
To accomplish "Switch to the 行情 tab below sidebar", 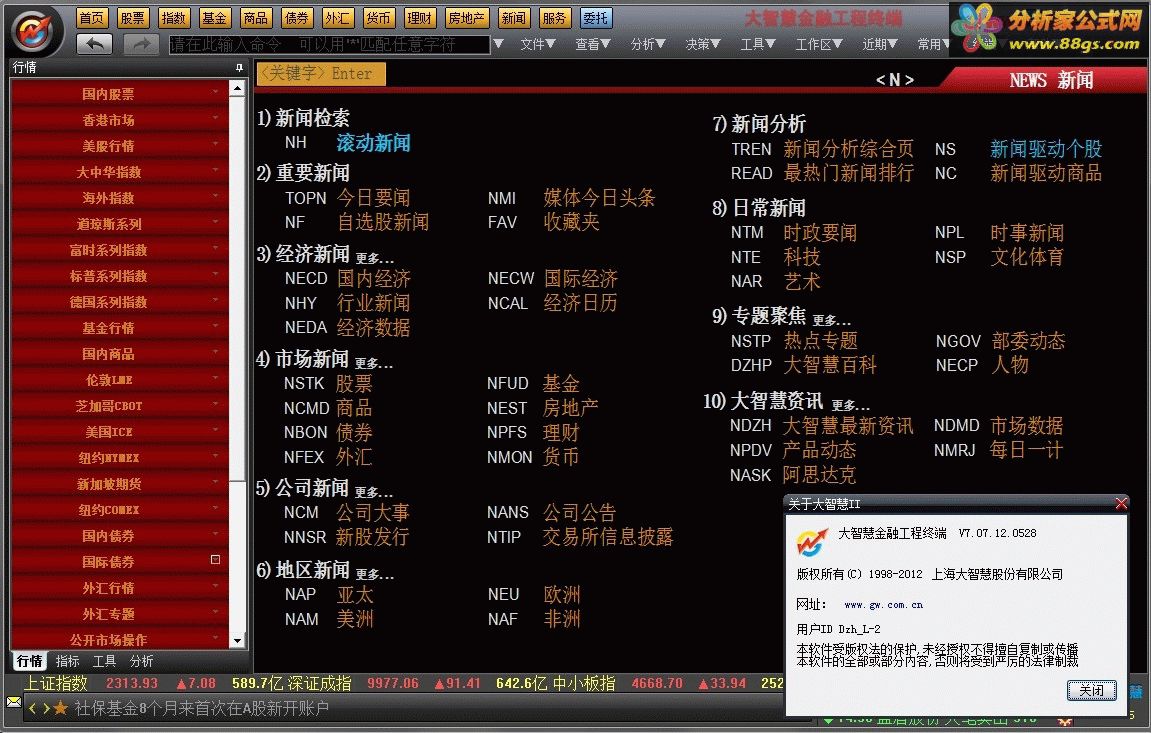I will tap(29, 661).
